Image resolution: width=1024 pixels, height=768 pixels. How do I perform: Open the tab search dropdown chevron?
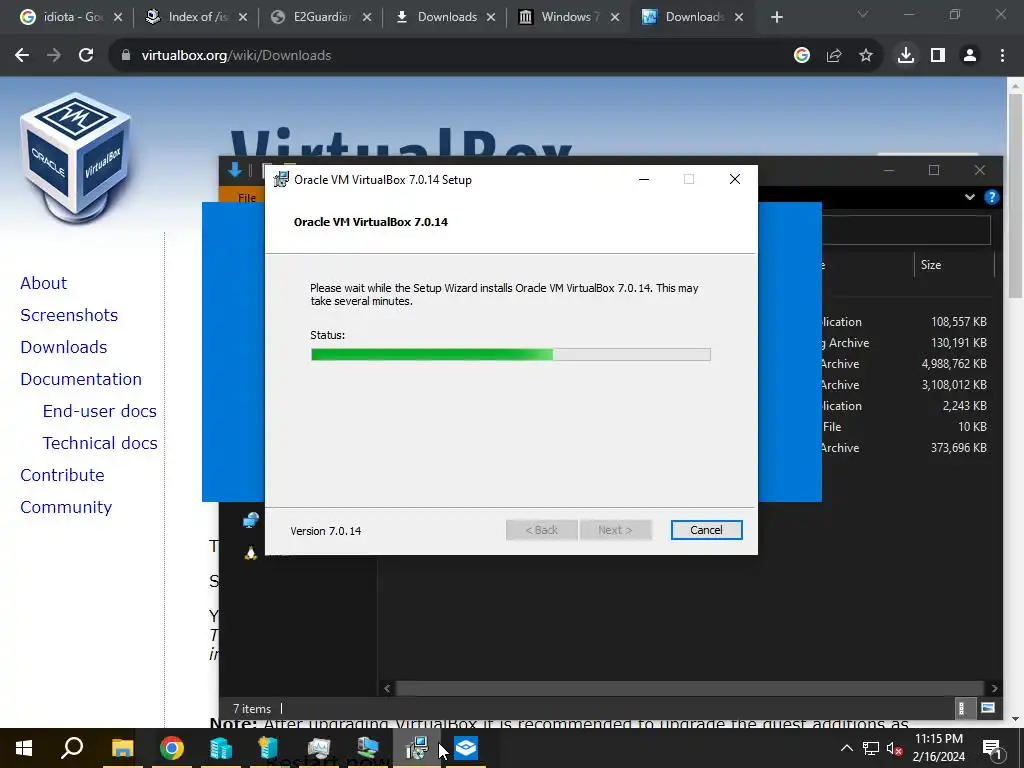(863, 14)
